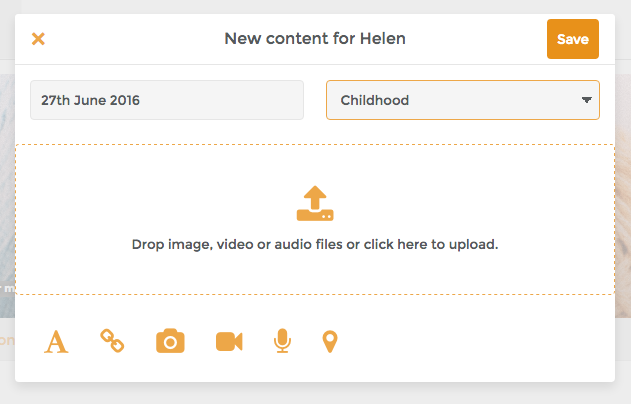
Task: Click the 'Drop image, video or audio files' text
Action: [x=315, y=244]
